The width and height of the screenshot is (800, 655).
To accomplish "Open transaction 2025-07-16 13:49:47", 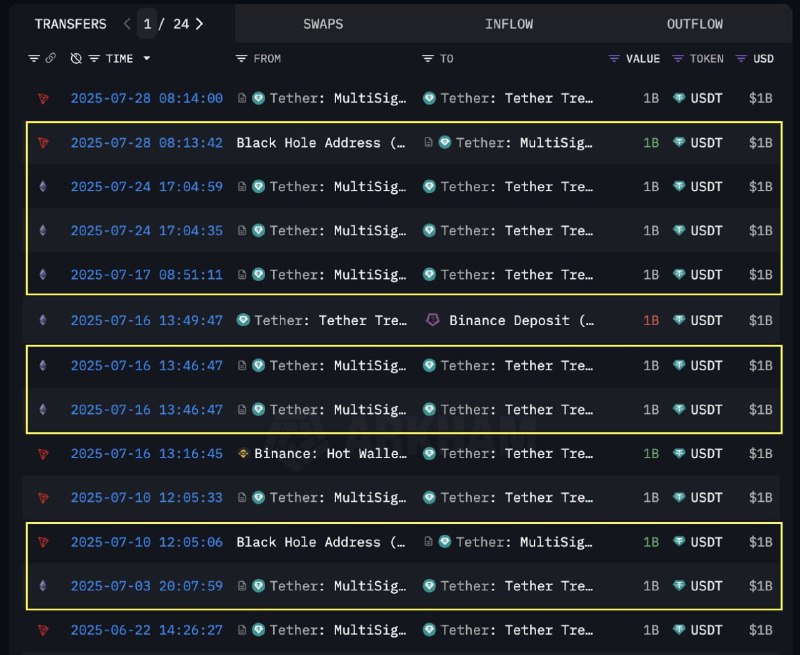I will (x=146, y=320).
